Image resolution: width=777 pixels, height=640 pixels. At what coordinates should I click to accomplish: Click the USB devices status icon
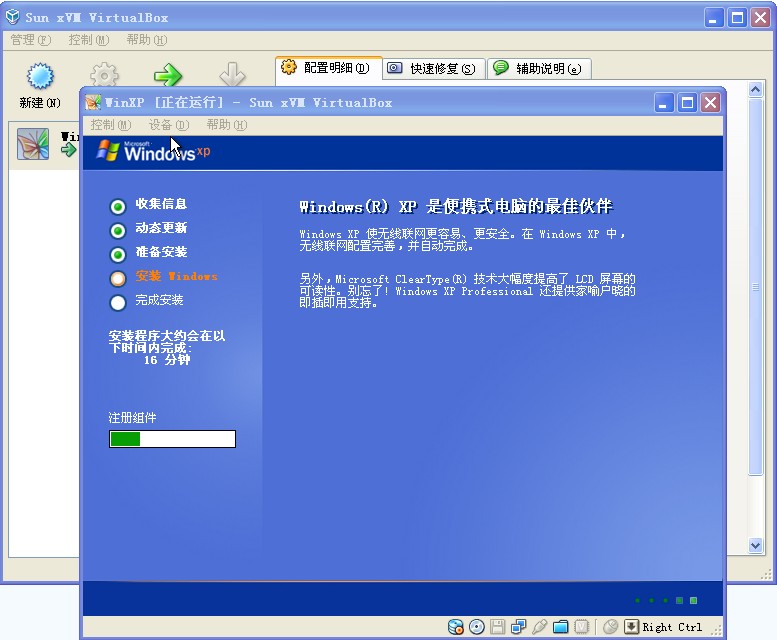click(540, 627)
